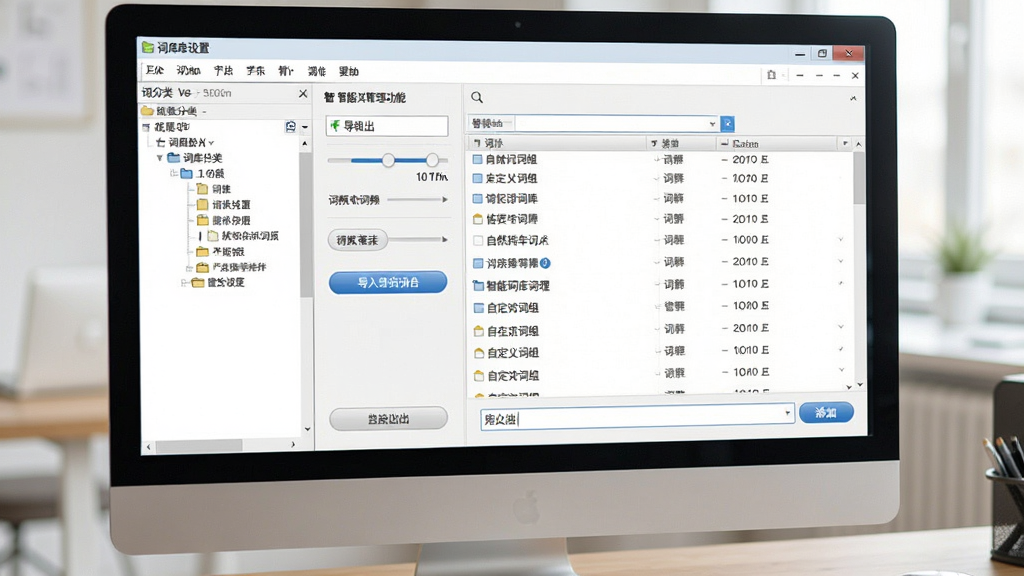
Task: Click the refresh icon in the tree panel header
Action: point(291,126)
